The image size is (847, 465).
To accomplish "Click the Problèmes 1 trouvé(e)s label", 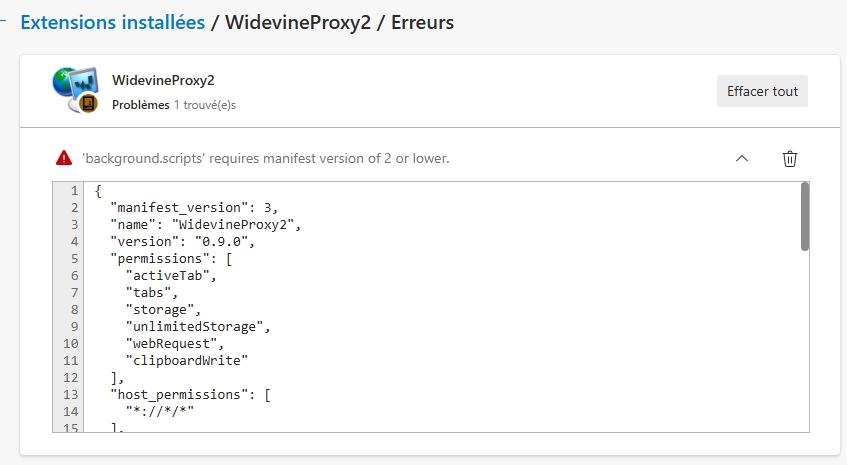I will pyautogui.click(x=174, y=104).
